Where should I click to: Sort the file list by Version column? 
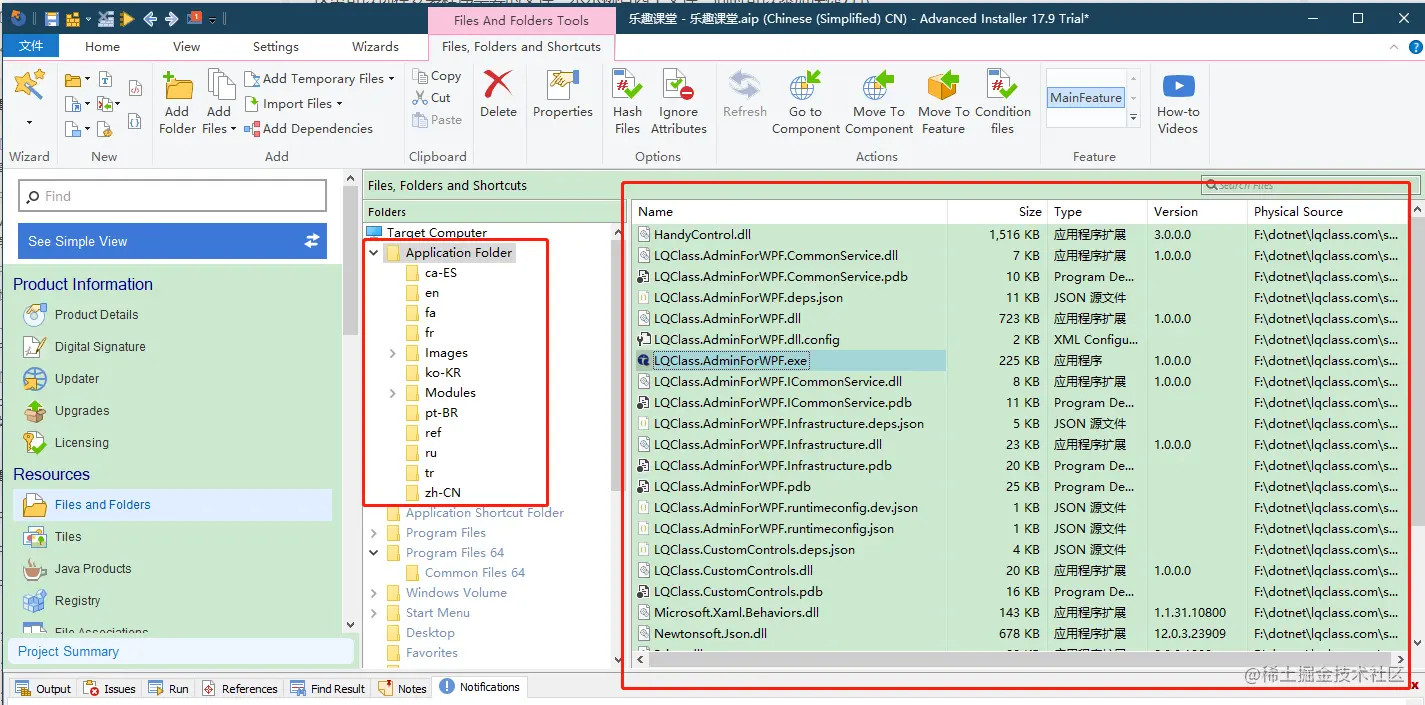point(1196,211)
